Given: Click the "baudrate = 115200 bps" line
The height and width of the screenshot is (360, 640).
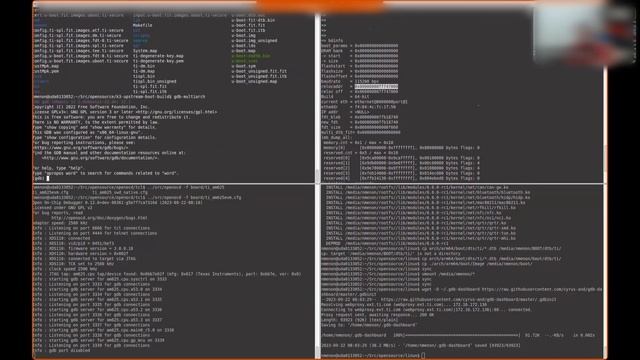Looking at the screenshot, I should pos(349,81).
